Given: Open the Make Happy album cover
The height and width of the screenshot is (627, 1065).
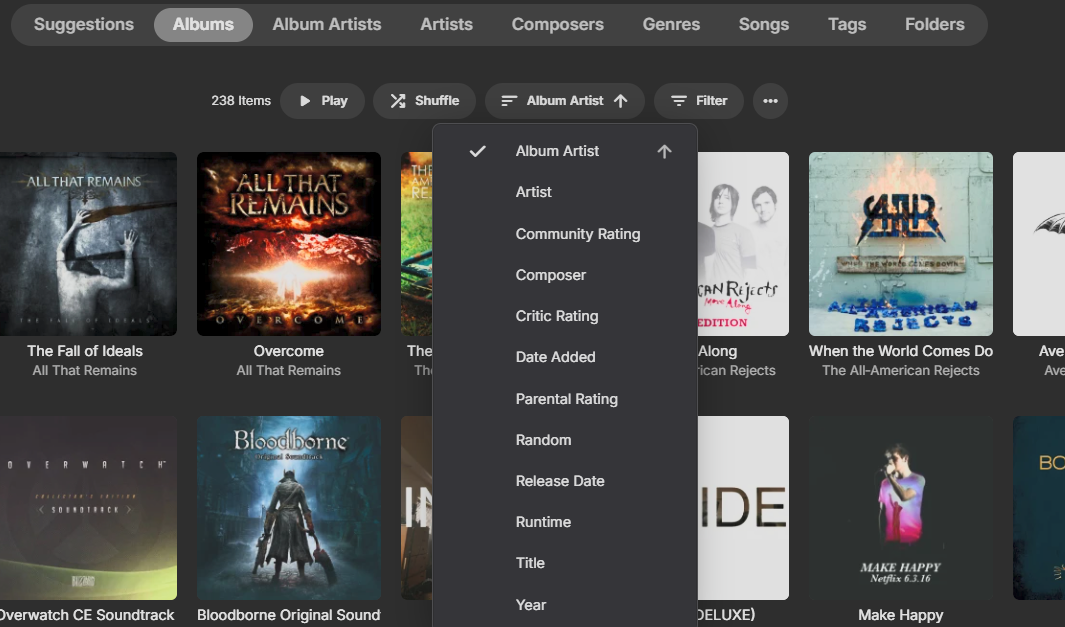Looking at the screenshot, I should pyautogui.click(x=901, y=508).
